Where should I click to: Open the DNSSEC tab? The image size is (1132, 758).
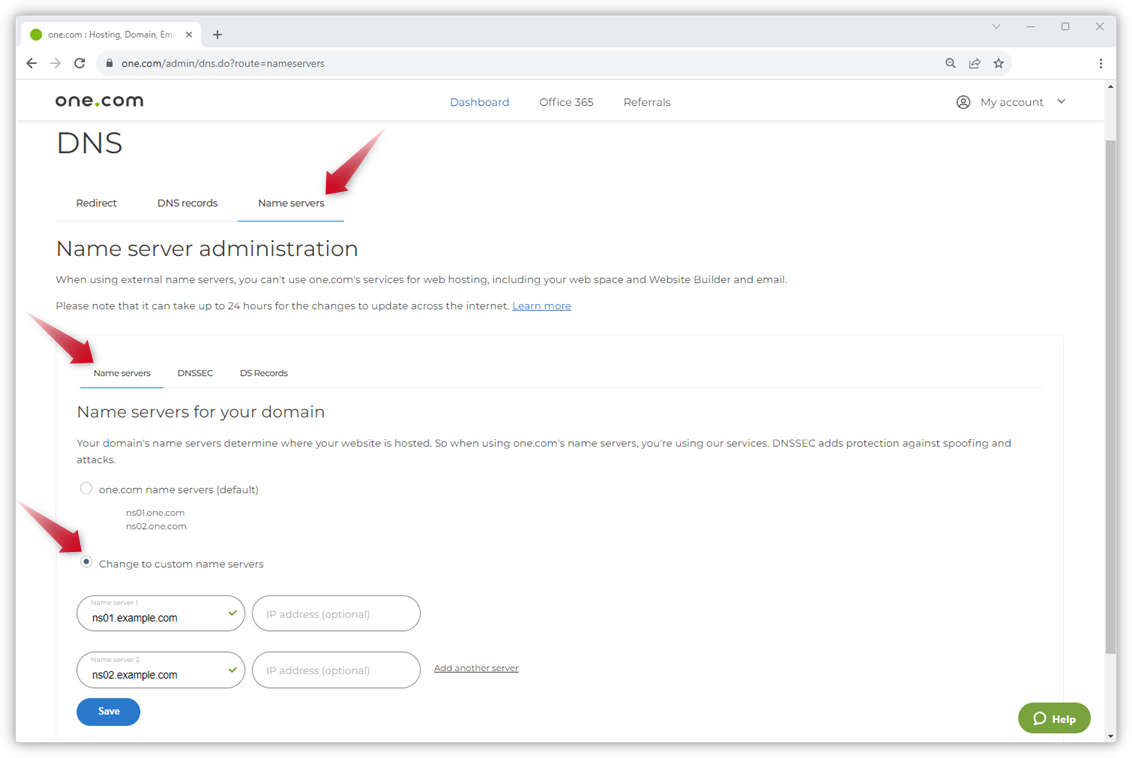(x=195, y=372)
